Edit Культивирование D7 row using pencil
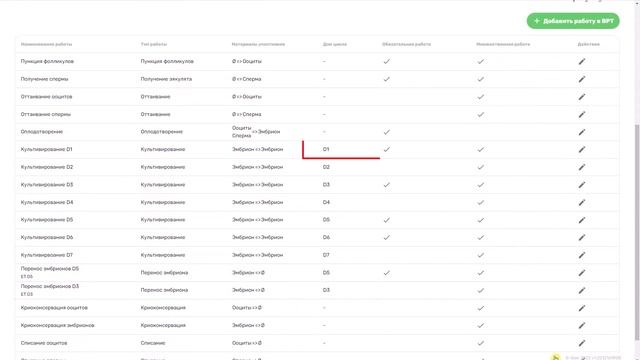This screenshot has width=640, height=360. pos(582,255)
